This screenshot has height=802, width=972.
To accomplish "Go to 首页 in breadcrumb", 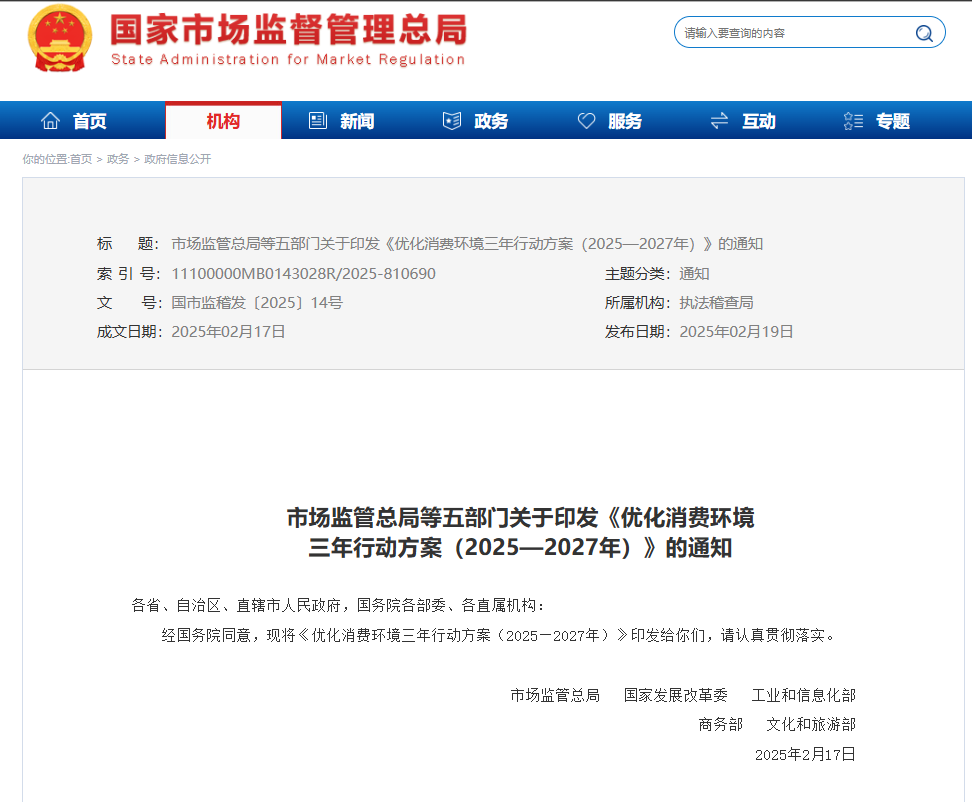I will (x=81, y=159).
